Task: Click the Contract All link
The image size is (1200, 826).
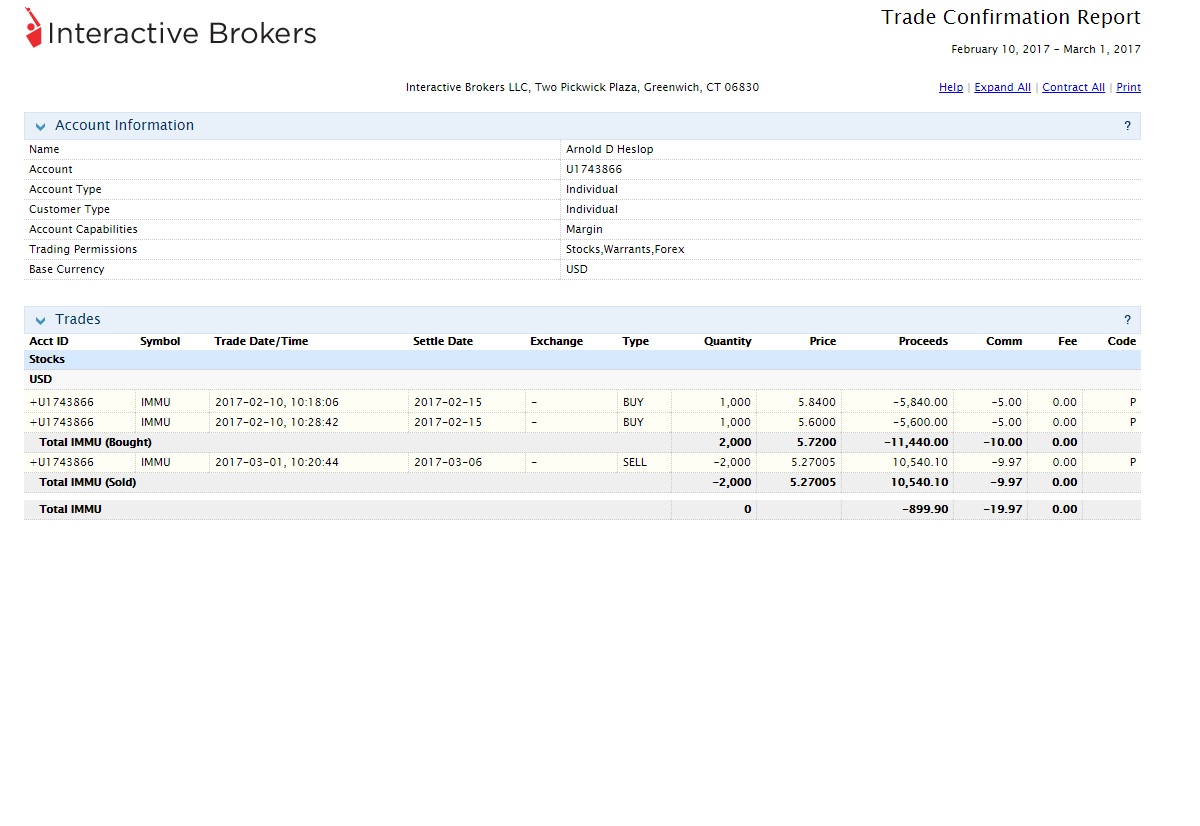Action: coord(1073,87)
